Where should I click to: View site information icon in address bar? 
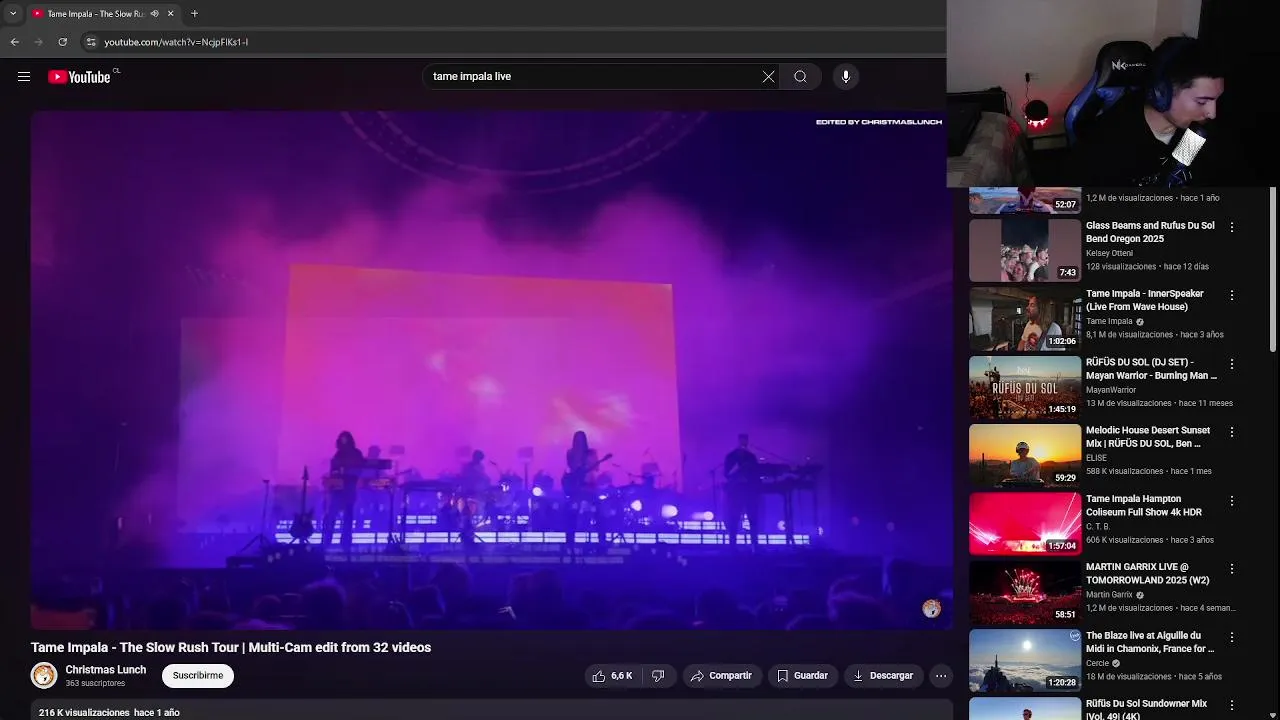(x=91, y=42)
